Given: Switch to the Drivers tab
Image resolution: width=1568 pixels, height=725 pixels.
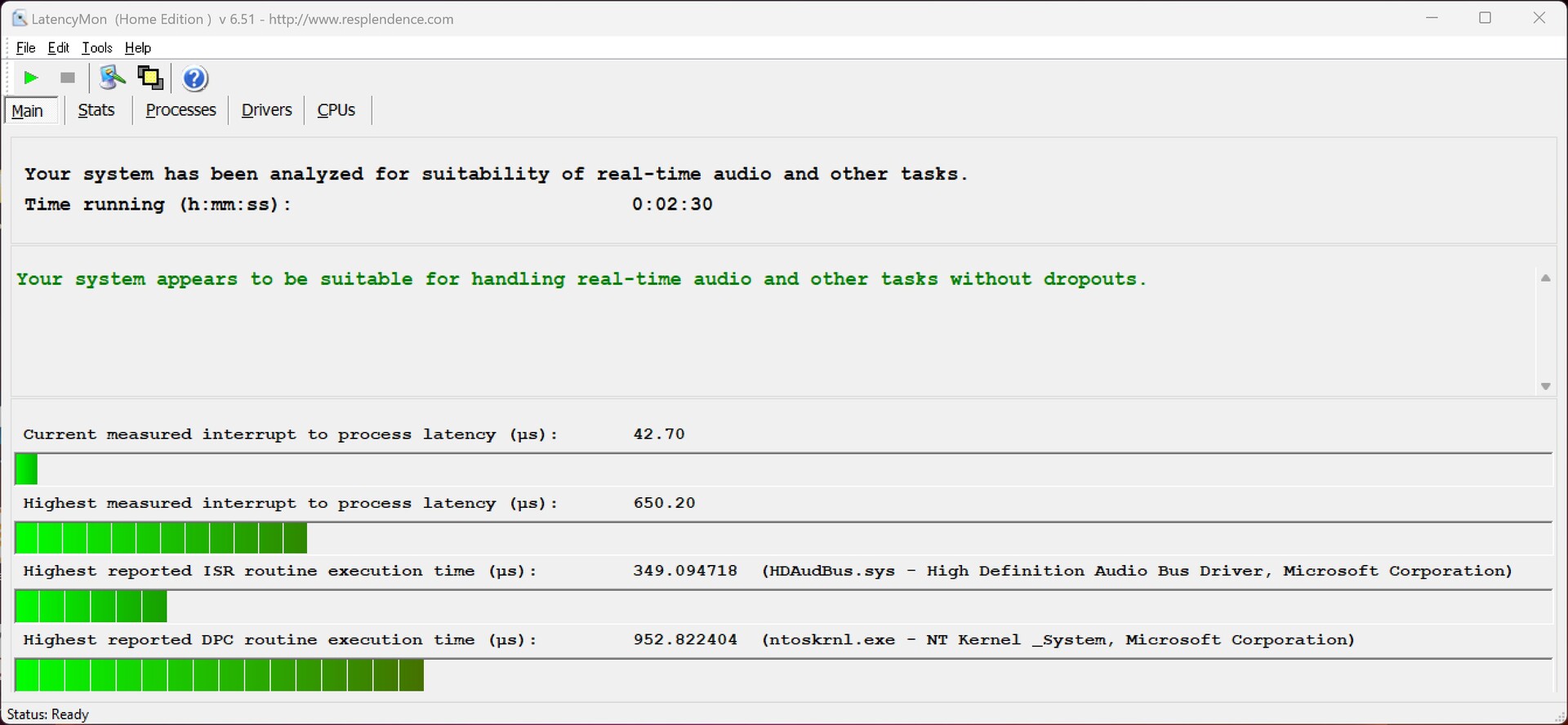Looking at the screenshot, I should point(267,110).
